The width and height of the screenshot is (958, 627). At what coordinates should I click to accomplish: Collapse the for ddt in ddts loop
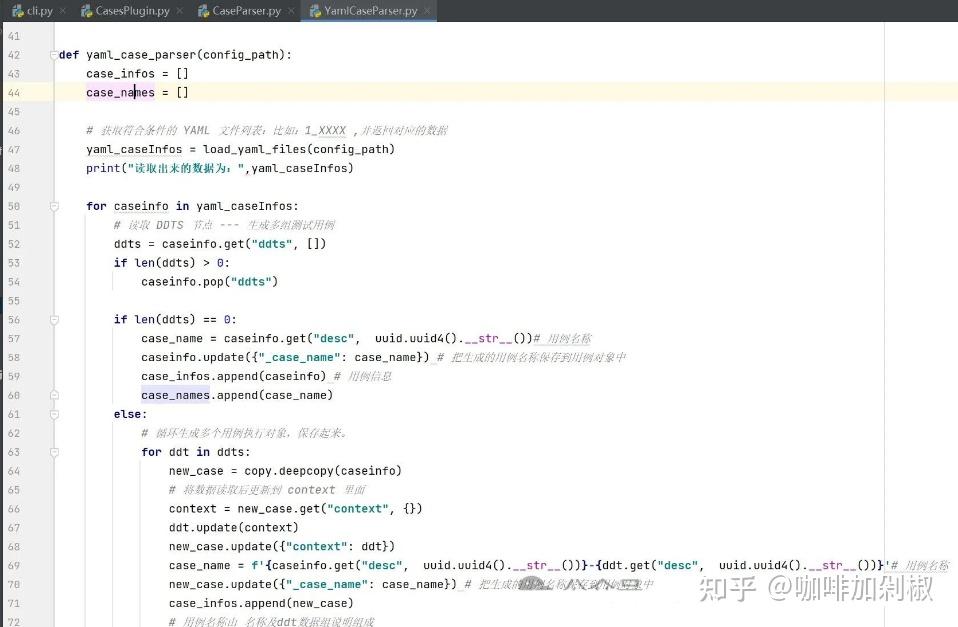click(x=55, y=451)
